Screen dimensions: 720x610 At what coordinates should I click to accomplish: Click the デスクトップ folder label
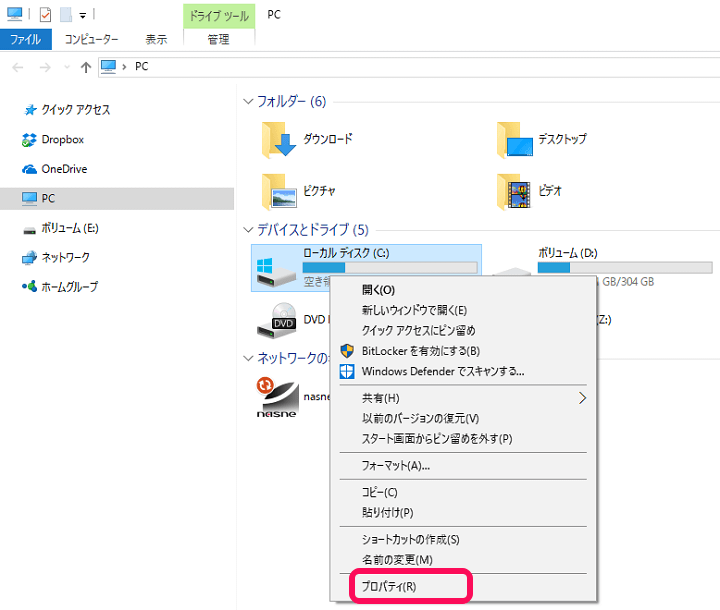click(562, 139)
